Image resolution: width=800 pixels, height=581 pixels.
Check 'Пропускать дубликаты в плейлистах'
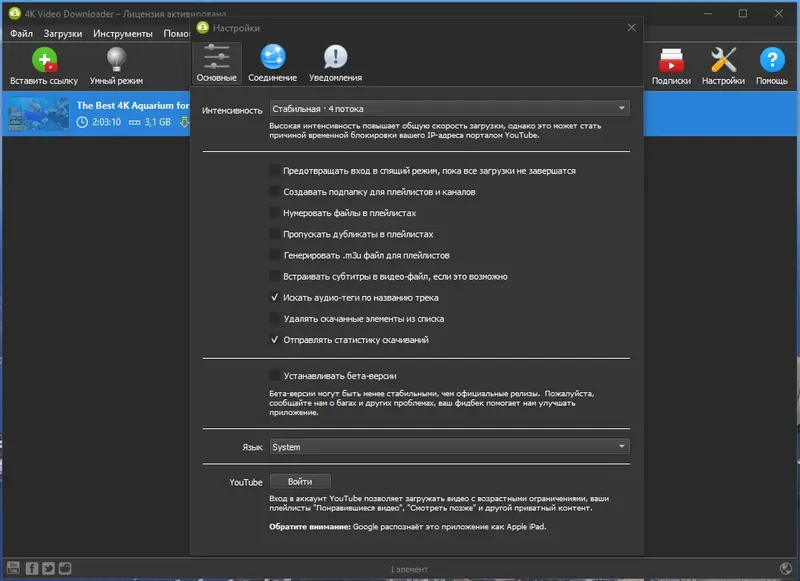(x=274, y=234)
